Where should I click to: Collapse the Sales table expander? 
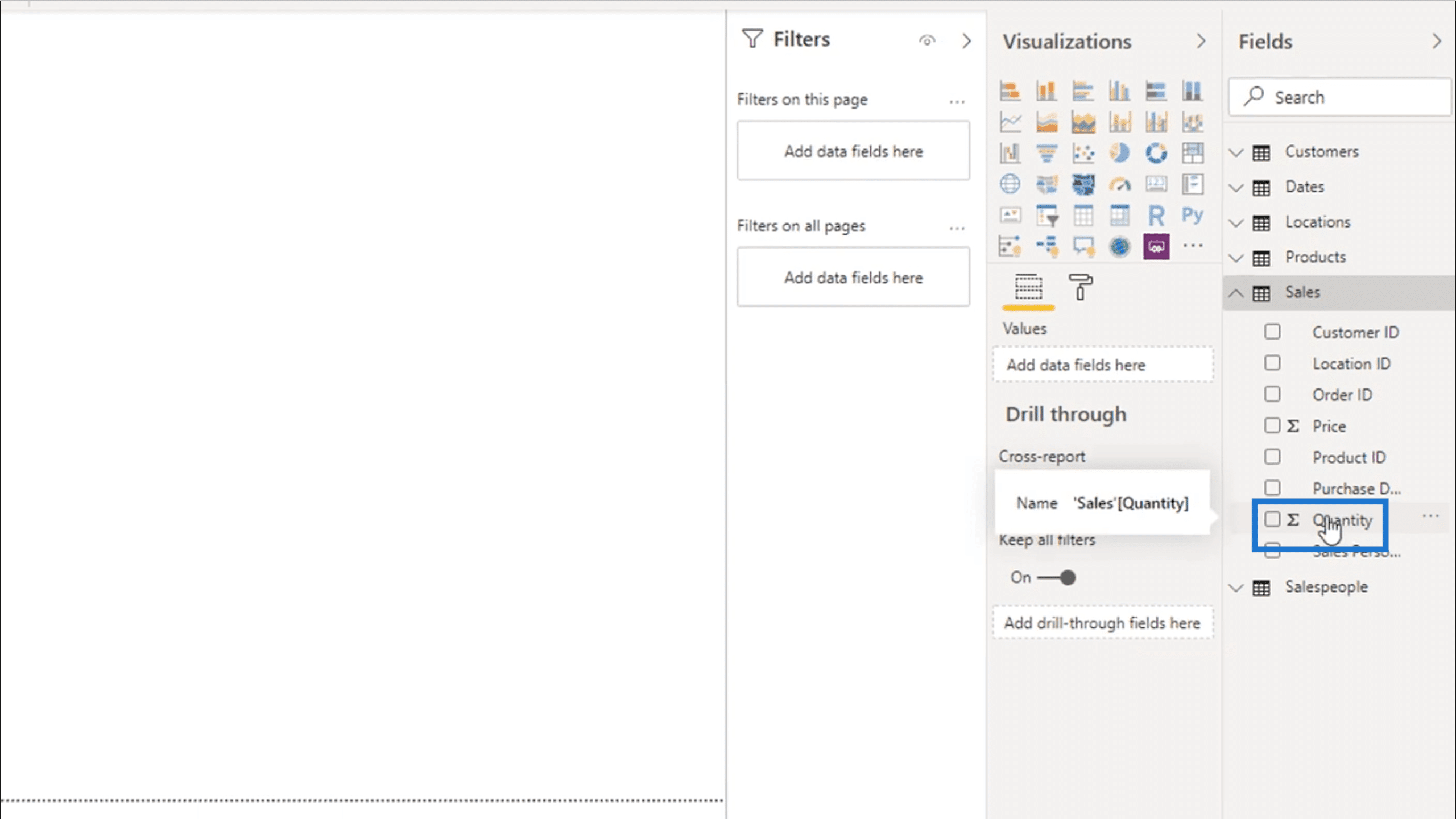(1236, 292)
